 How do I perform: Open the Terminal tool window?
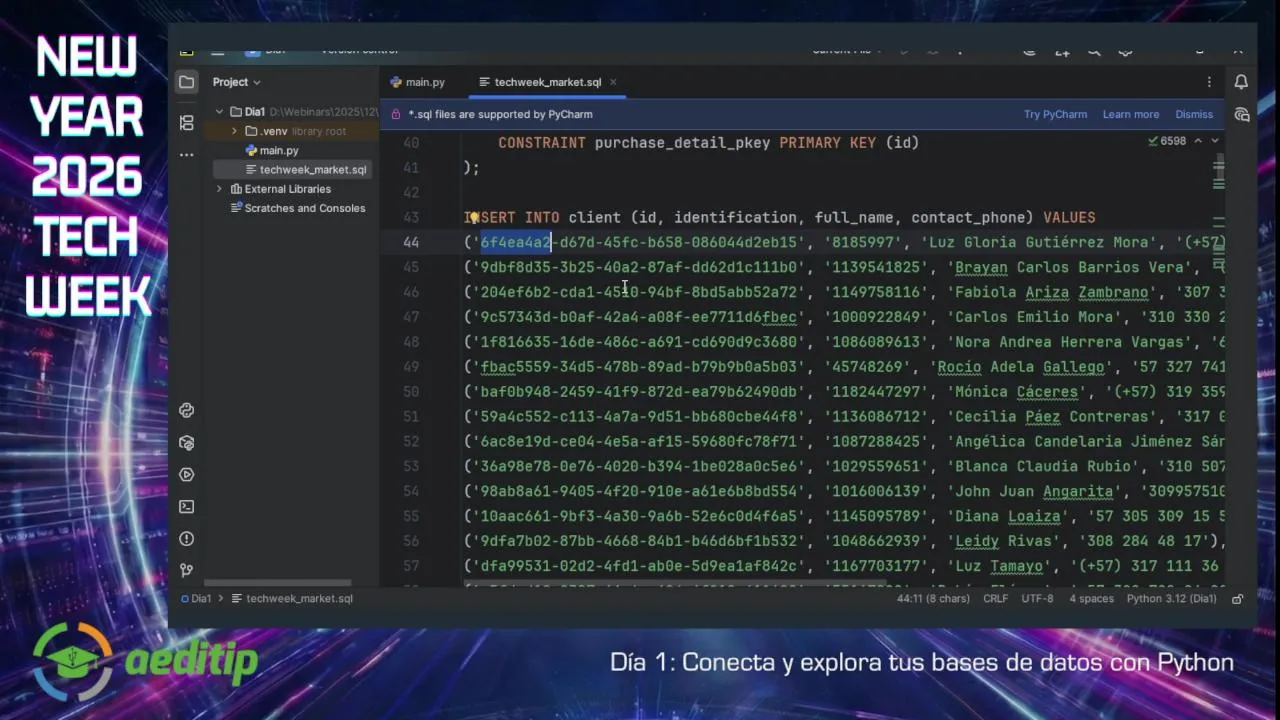point(186,506)
